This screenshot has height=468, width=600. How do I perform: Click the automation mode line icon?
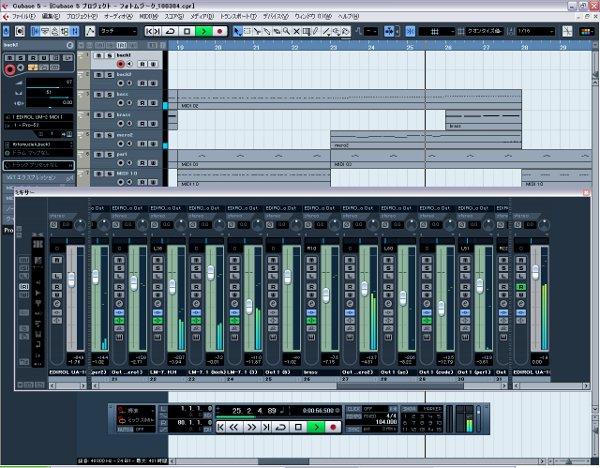[x=90, y=31]
